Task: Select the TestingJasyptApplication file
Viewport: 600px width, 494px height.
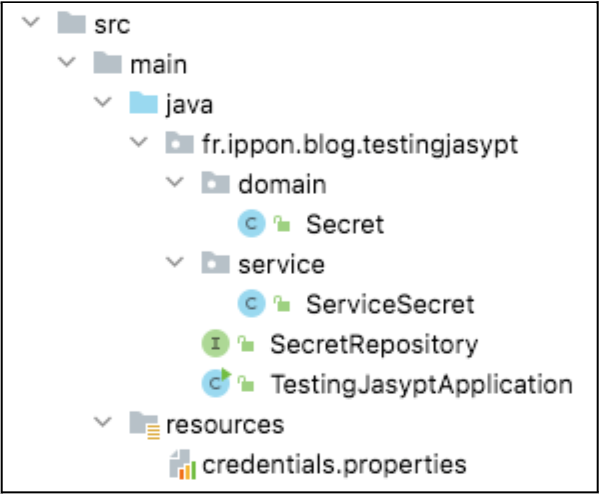Action: 421,384
